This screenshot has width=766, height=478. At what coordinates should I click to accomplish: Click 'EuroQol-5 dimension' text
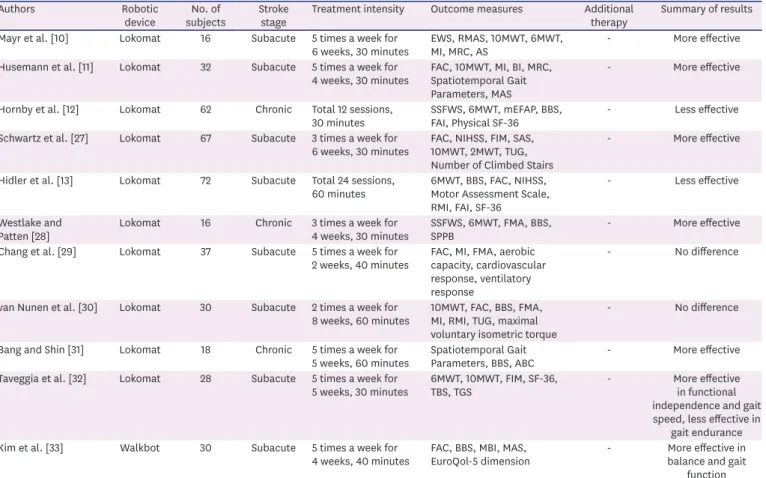pos(480,462)
